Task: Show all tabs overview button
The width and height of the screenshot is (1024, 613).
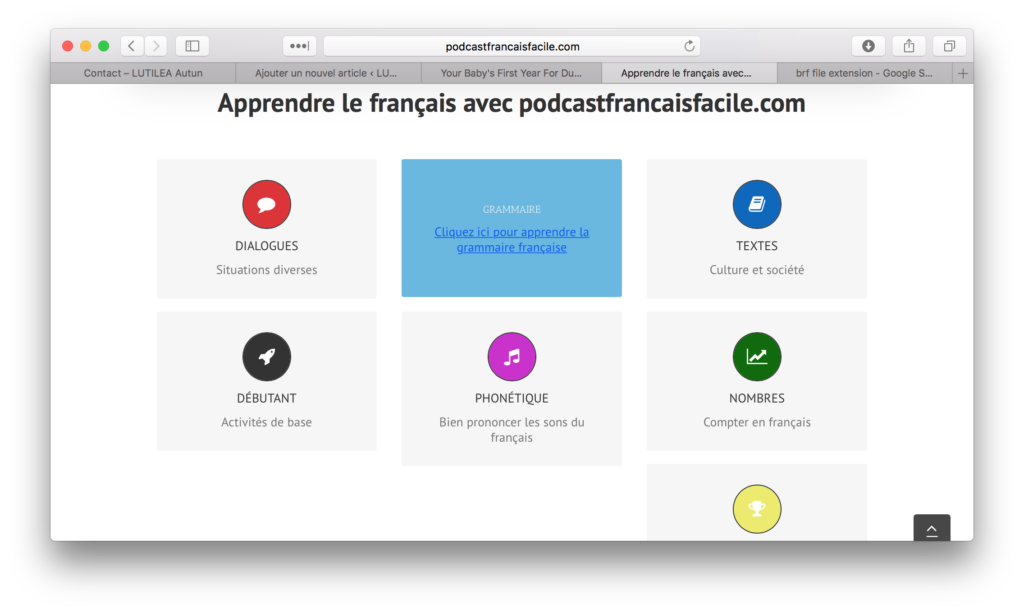Action: (x=949, y=46)
